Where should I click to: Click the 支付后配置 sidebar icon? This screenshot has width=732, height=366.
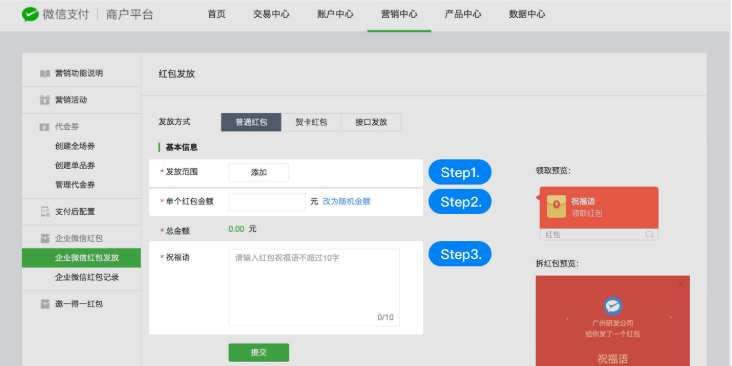(45, 211)
